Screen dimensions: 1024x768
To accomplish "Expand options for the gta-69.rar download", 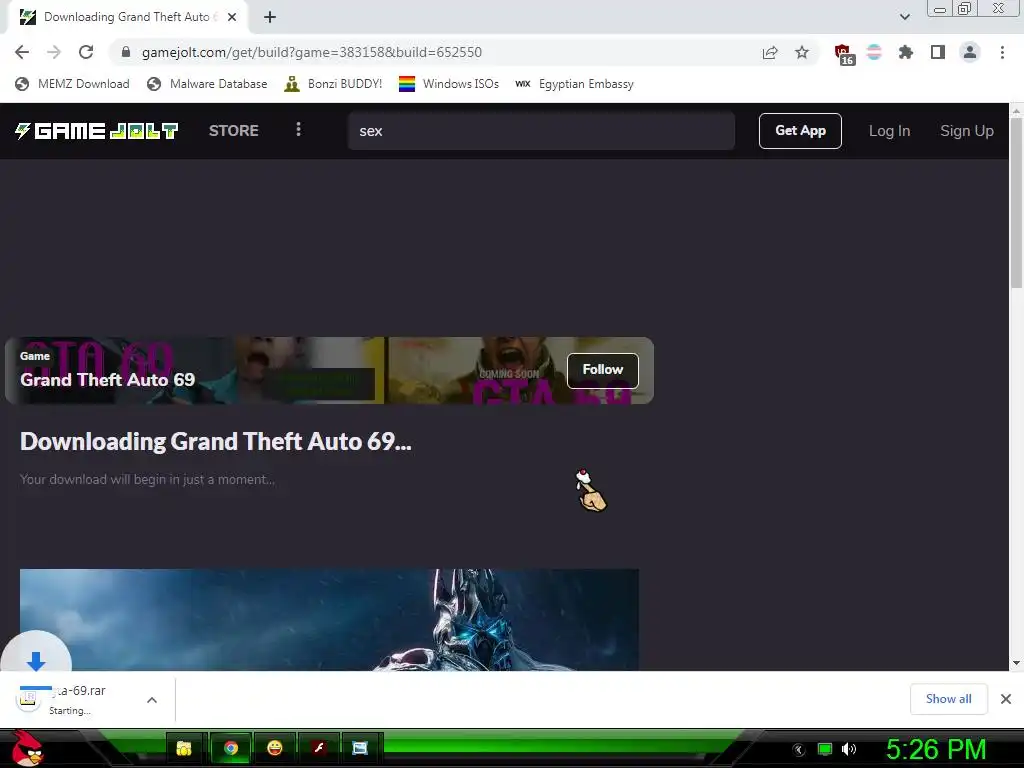I will (x=152, y=699).
